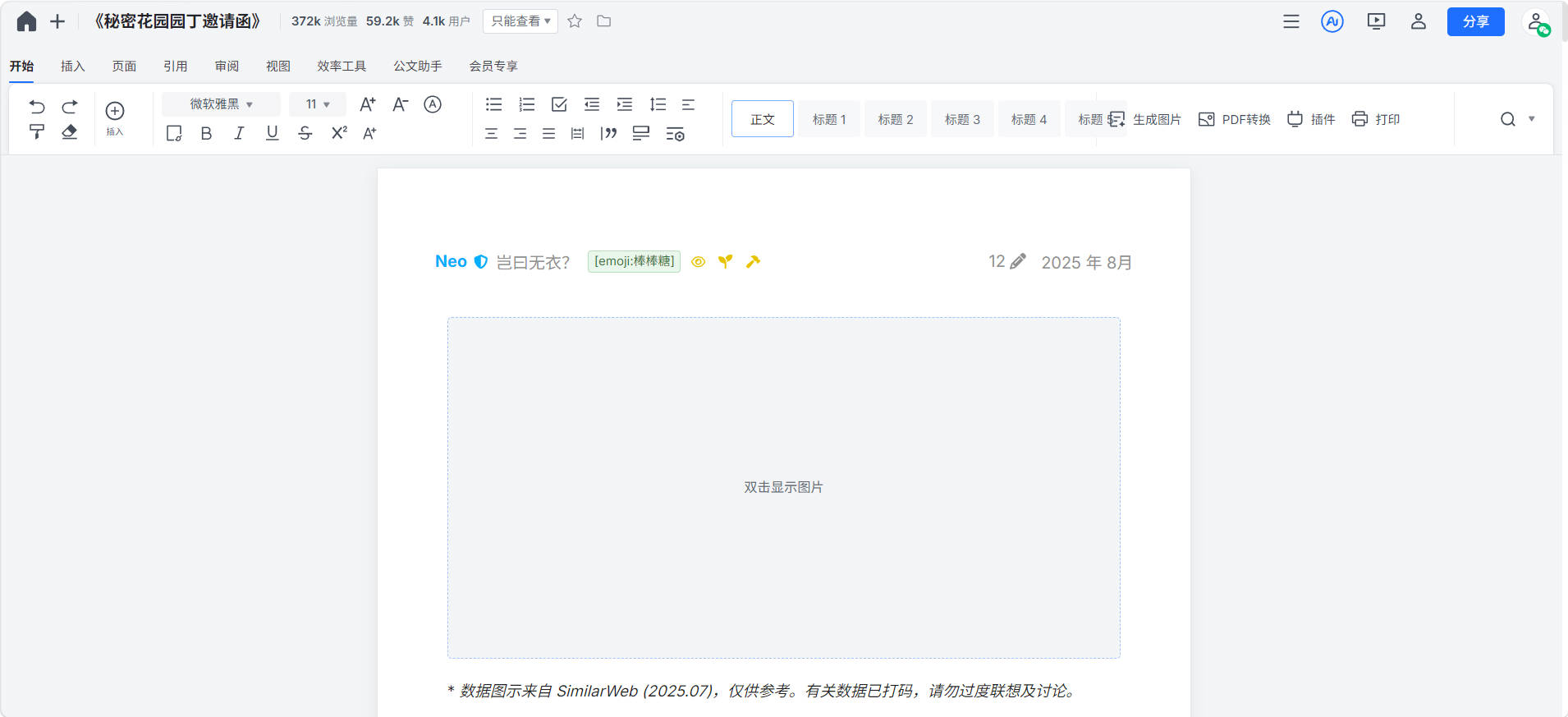Insert a block quote
The height and width of the screenshot is (717, 1568).
(x=608, y=133)
